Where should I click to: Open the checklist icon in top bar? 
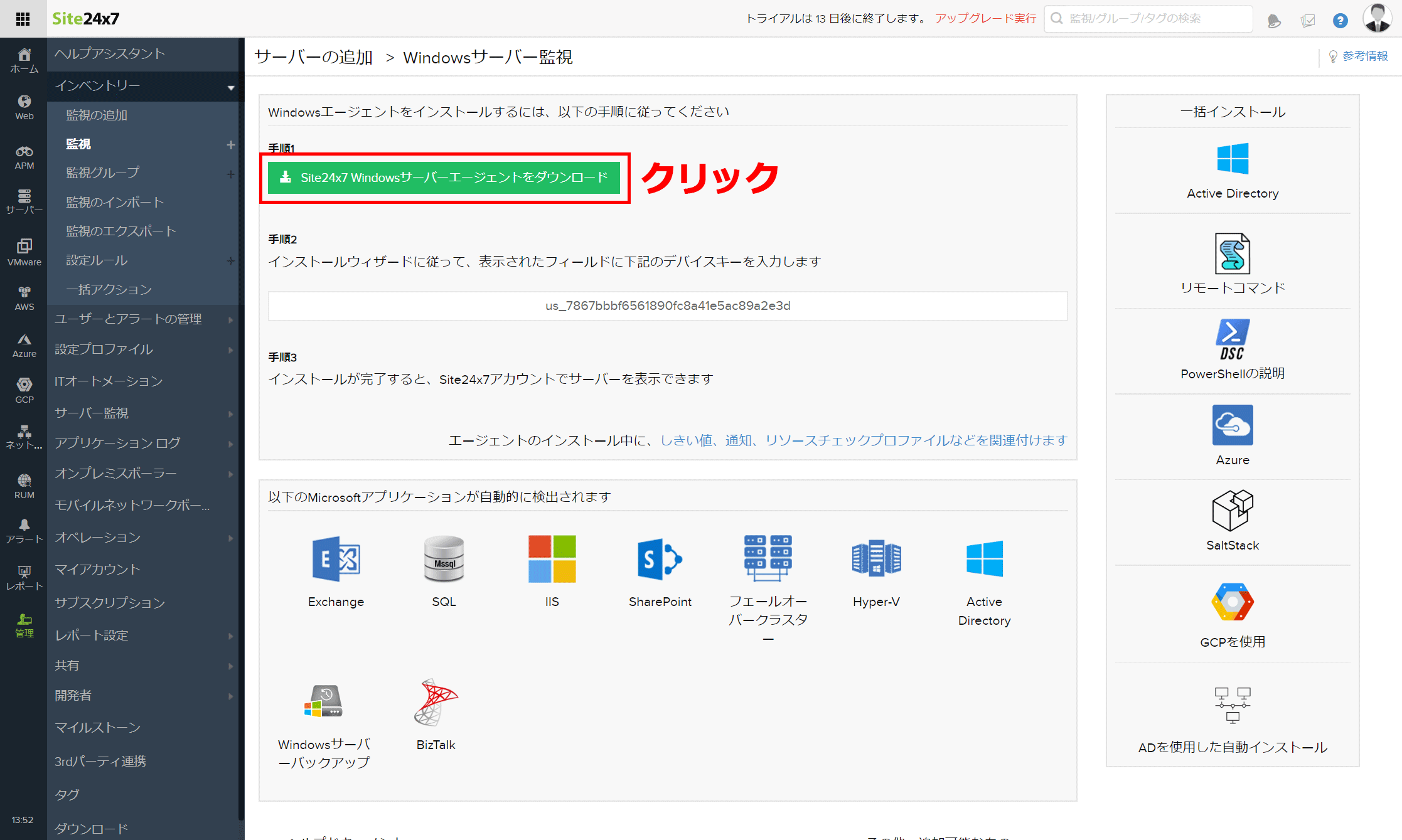coord(1307,21)
